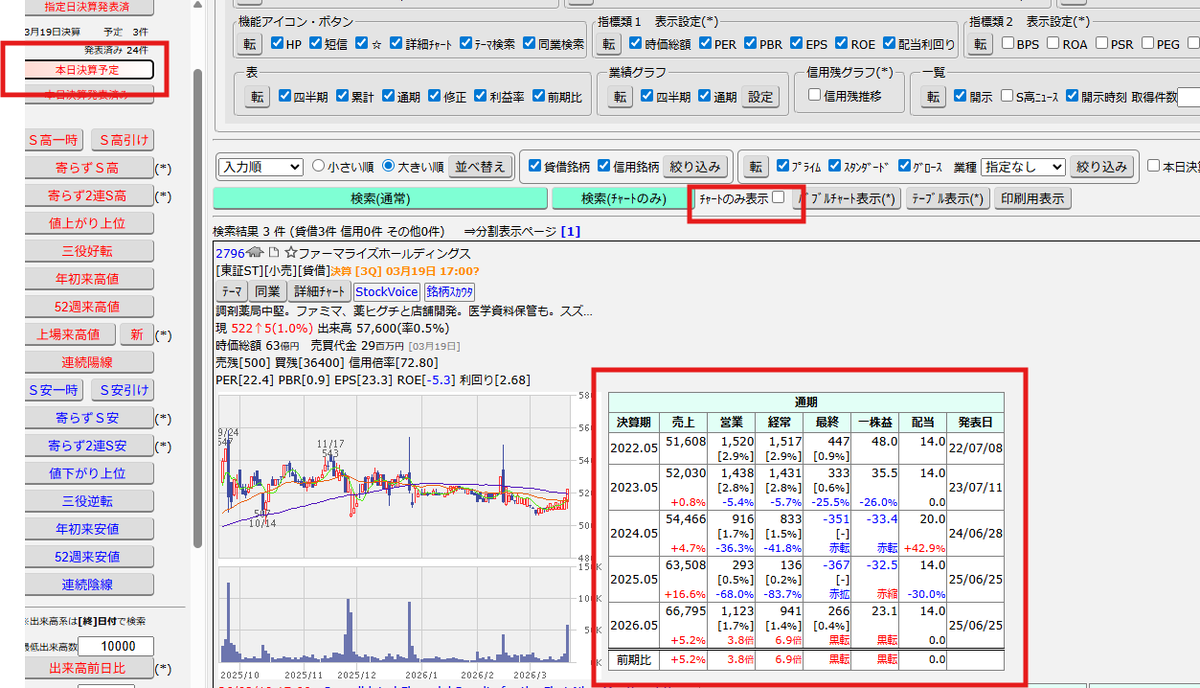Check the チャートのみ表示 checkbox
Image resolution: width=1200 pixels, height=688 pixels.
[778, 198]
